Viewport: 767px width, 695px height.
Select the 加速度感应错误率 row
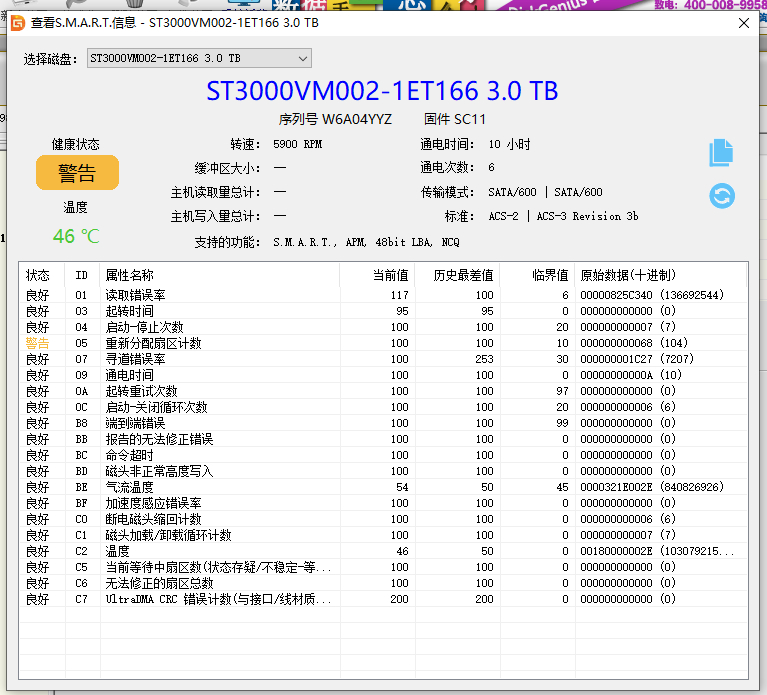pyautogui.click(x=384, y=503)
